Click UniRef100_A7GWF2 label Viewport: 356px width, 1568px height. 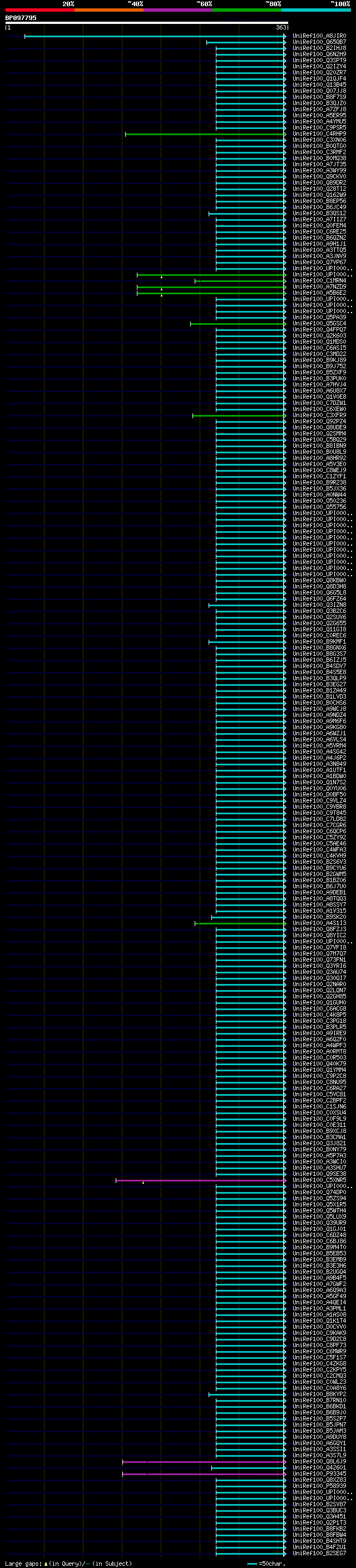319,1284
